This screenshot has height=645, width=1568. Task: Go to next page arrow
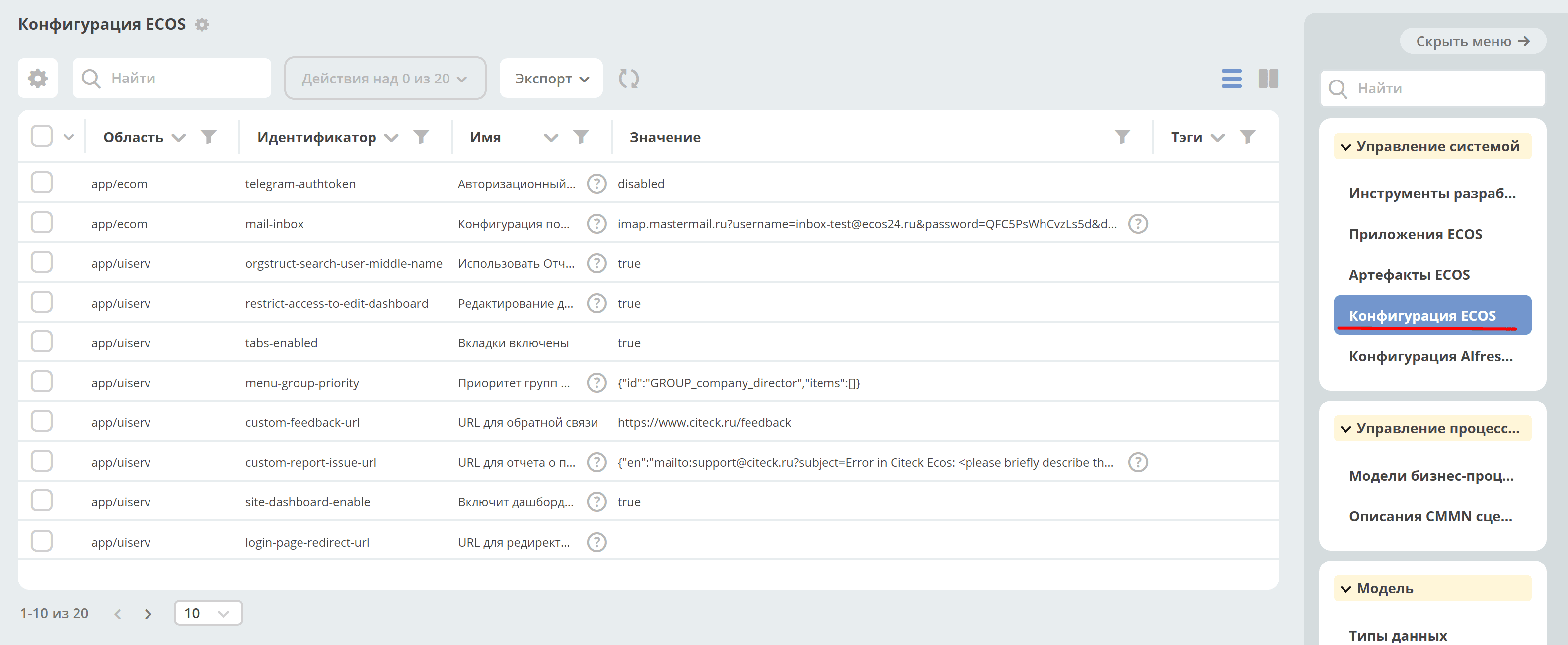pos(148,614)
